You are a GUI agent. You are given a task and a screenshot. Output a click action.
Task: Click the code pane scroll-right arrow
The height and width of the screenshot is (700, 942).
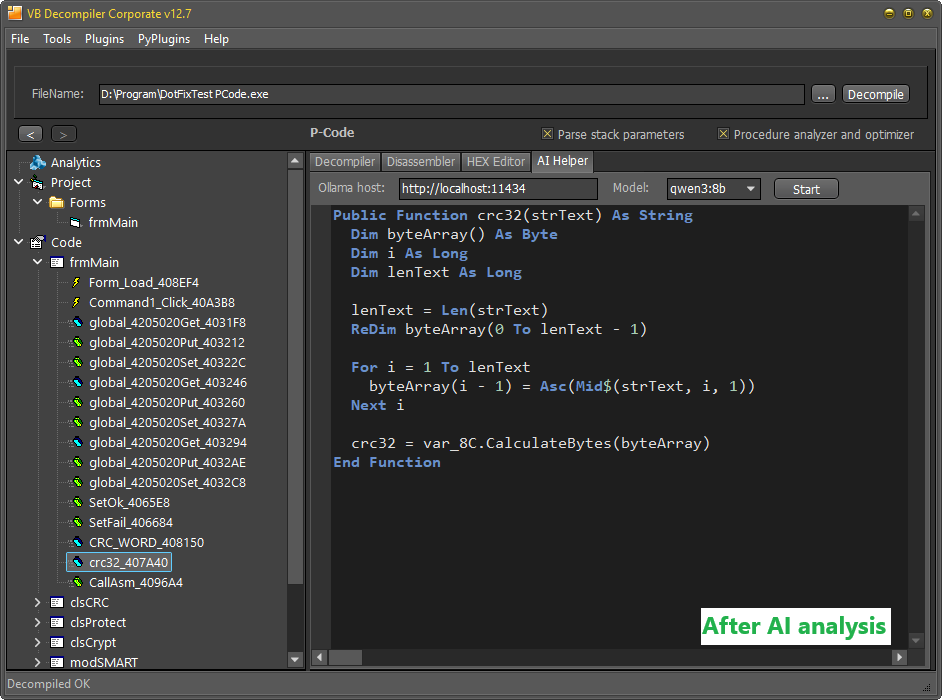coord(899,657)
